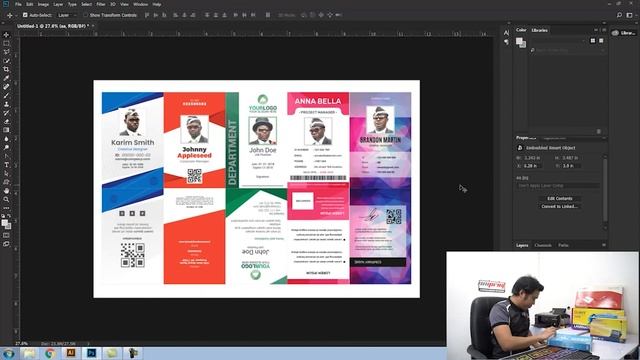Toggle the Auto-Select checkbox

(25, 15)
